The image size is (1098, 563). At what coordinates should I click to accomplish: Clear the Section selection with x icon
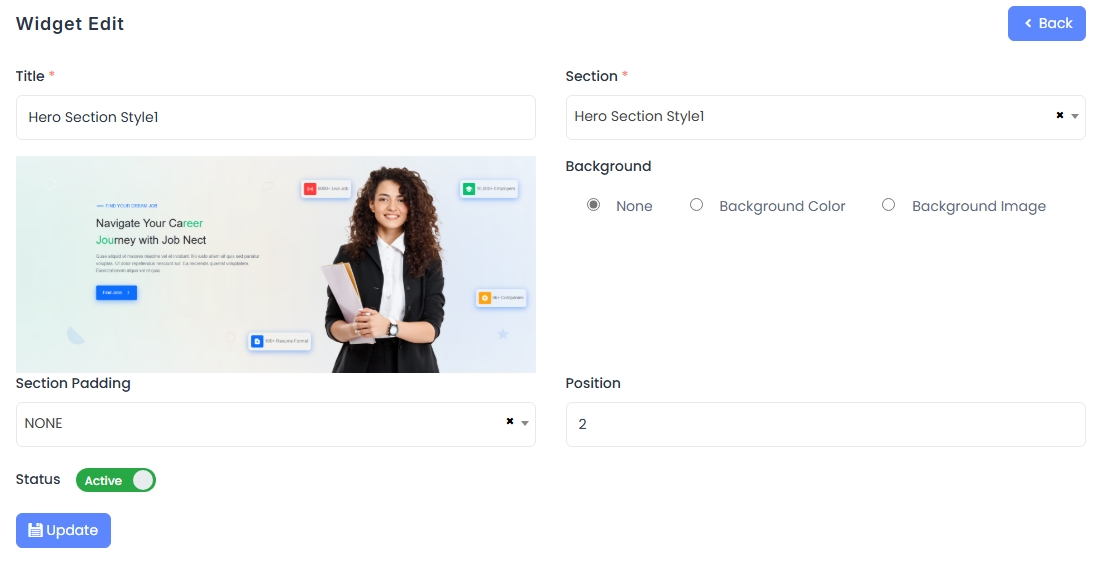point(1059,115)
